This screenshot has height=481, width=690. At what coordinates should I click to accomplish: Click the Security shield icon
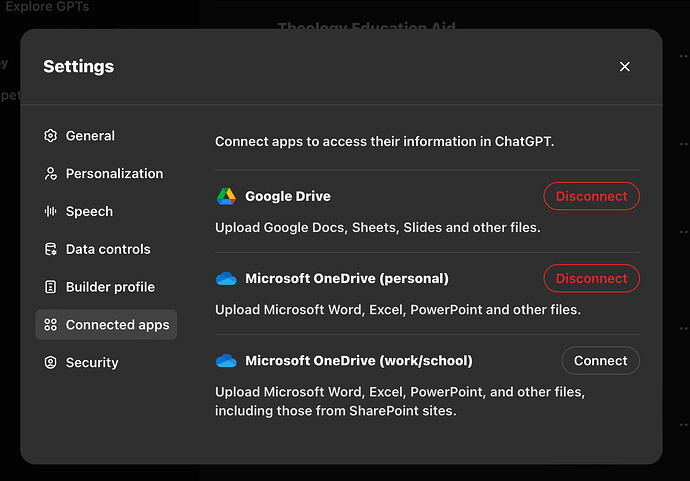click(51, 363)
